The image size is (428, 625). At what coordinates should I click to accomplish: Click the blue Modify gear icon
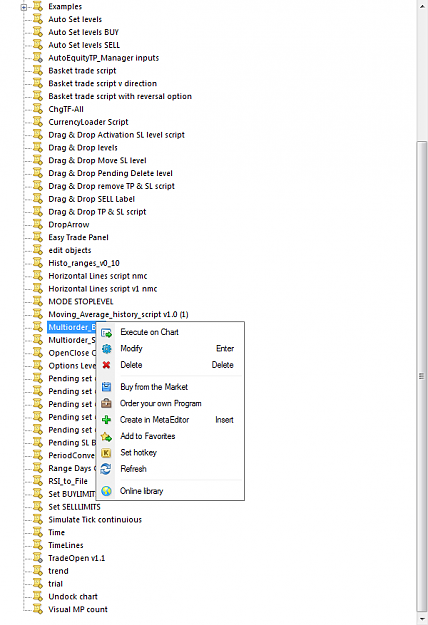click(106, 349)
